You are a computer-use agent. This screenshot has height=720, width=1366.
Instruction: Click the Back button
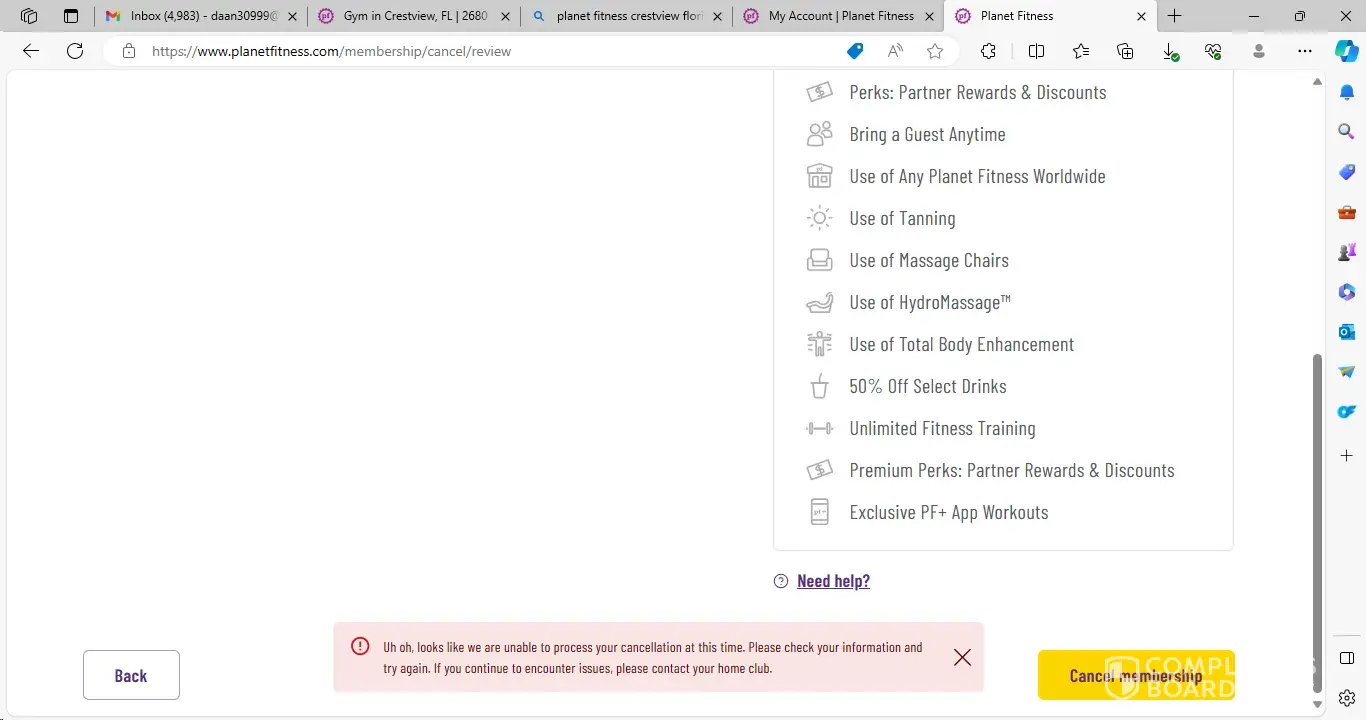pyautogui.click(x=131, y=675)
